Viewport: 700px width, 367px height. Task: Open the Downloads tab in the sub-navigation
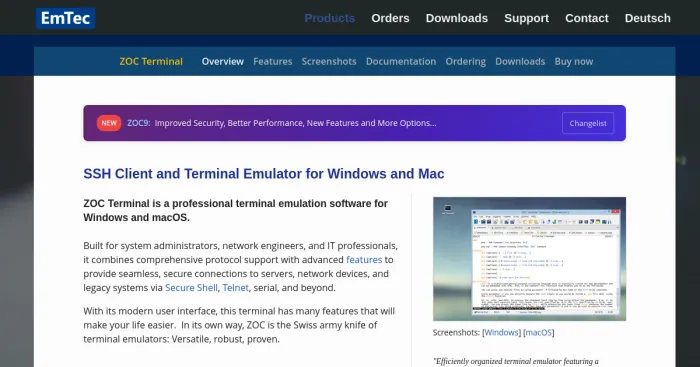[x=520, y=62]
